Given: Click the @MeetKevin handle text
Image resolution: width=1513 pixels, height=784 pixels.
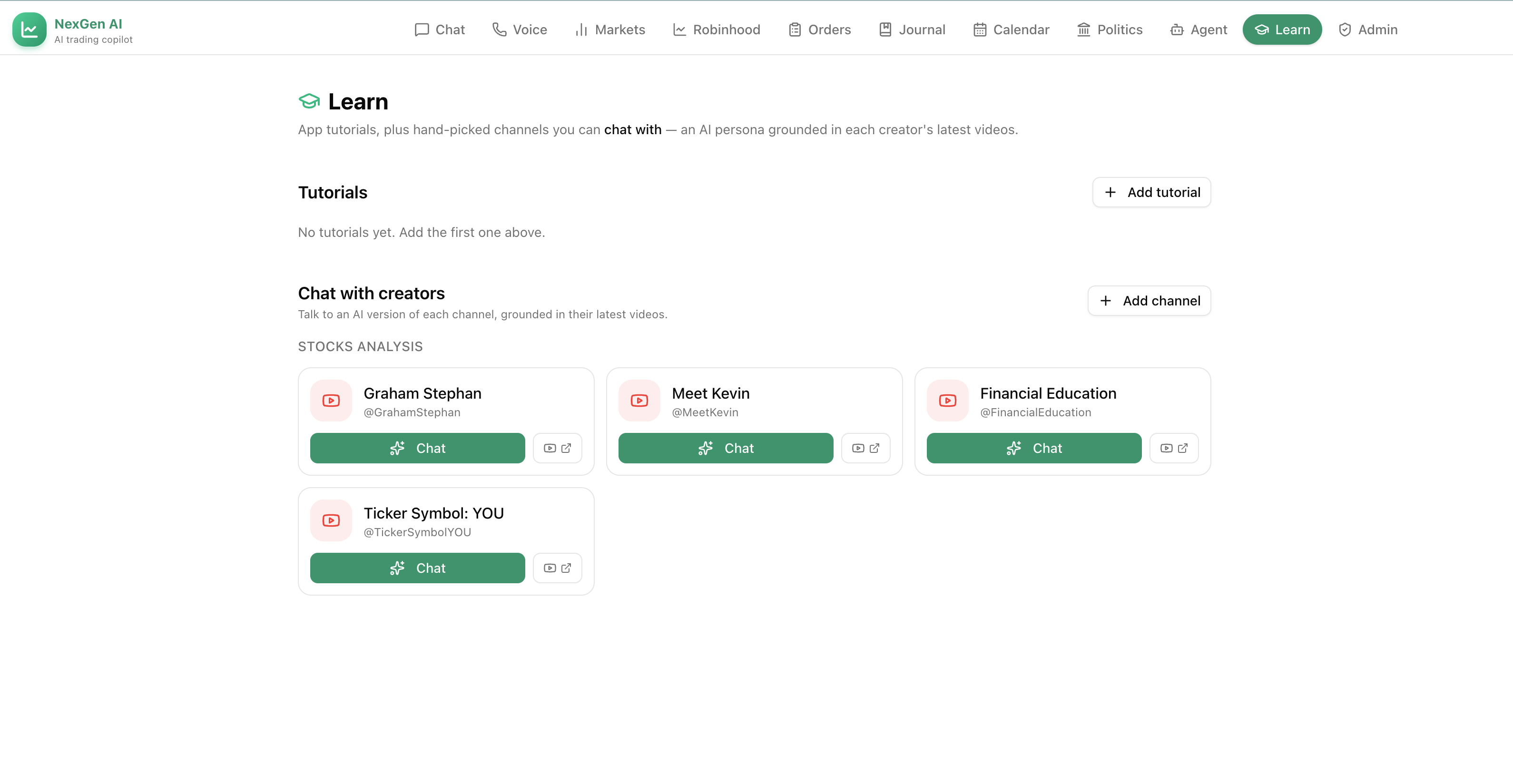Looking at the screenshot, I should 705,412.
